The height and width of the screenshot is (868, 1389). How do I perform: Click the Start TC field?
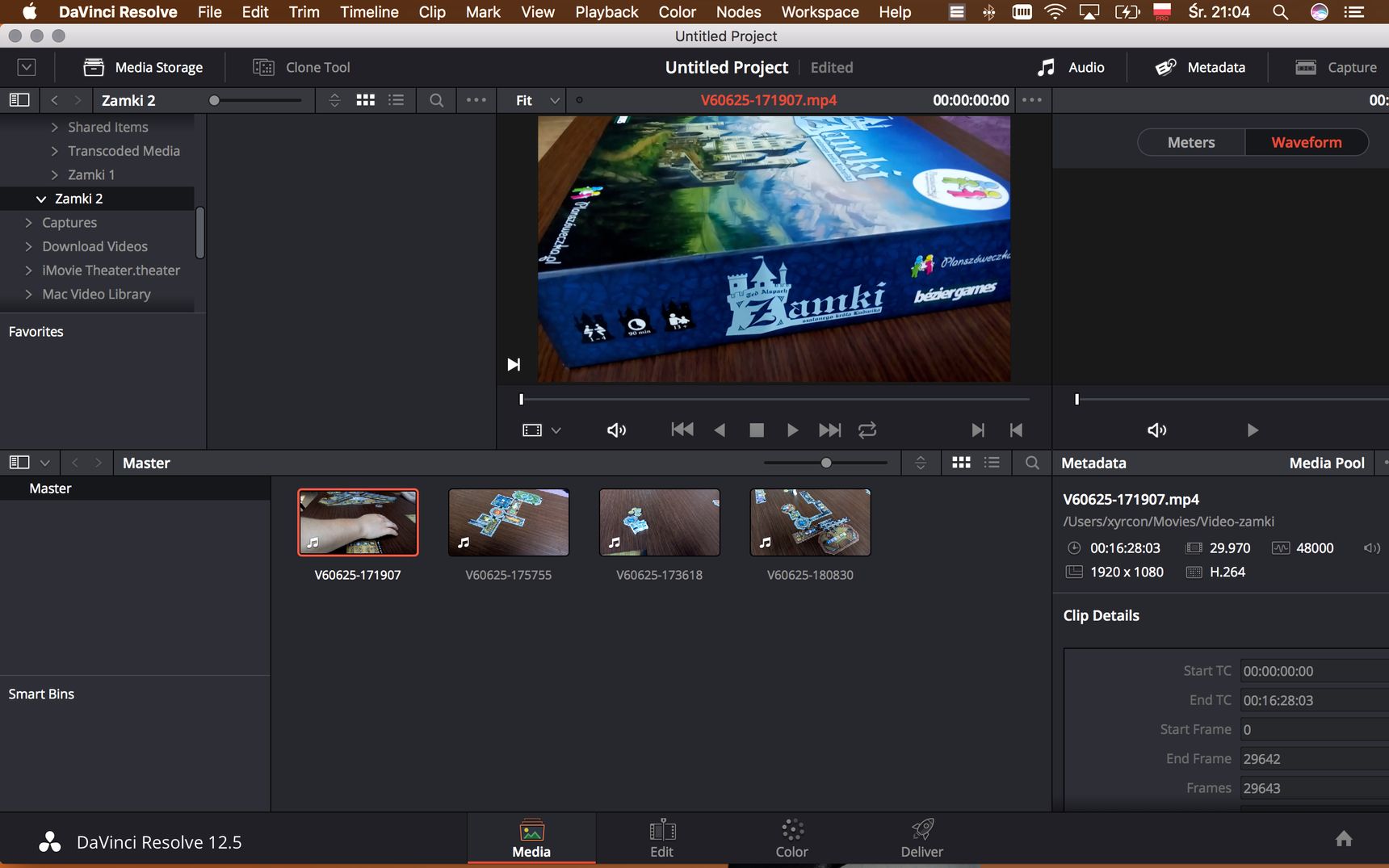[x=1315, y=671]
